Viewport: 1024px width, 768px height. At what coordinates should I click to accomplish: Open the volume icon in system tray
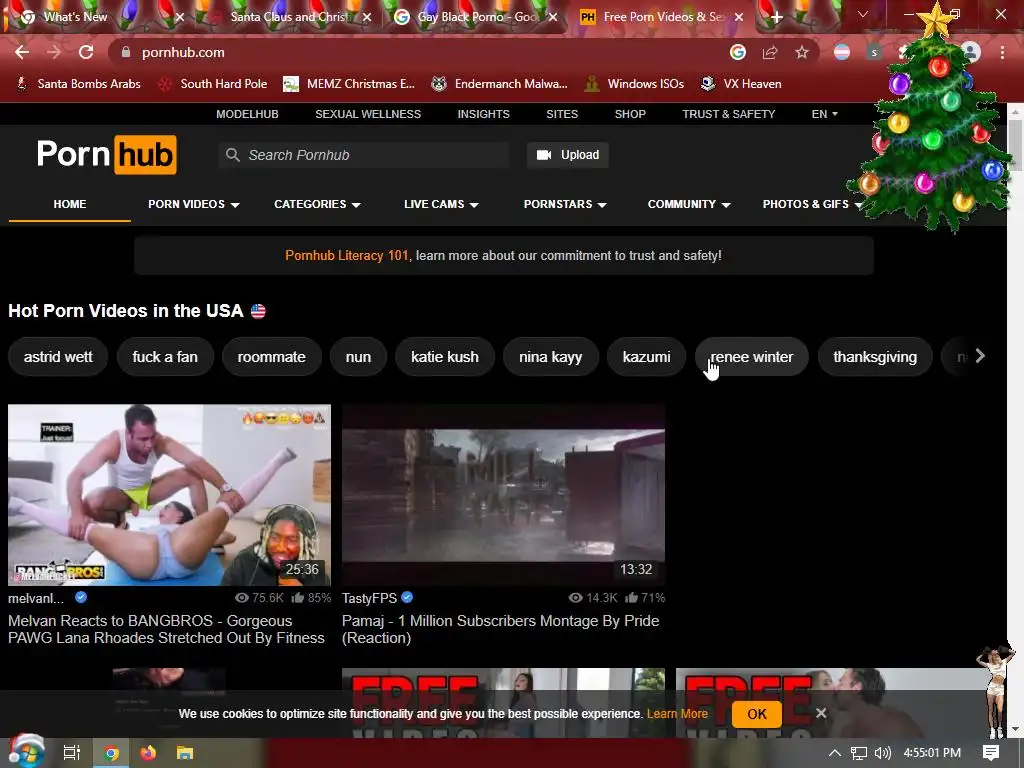pos(882,753)
